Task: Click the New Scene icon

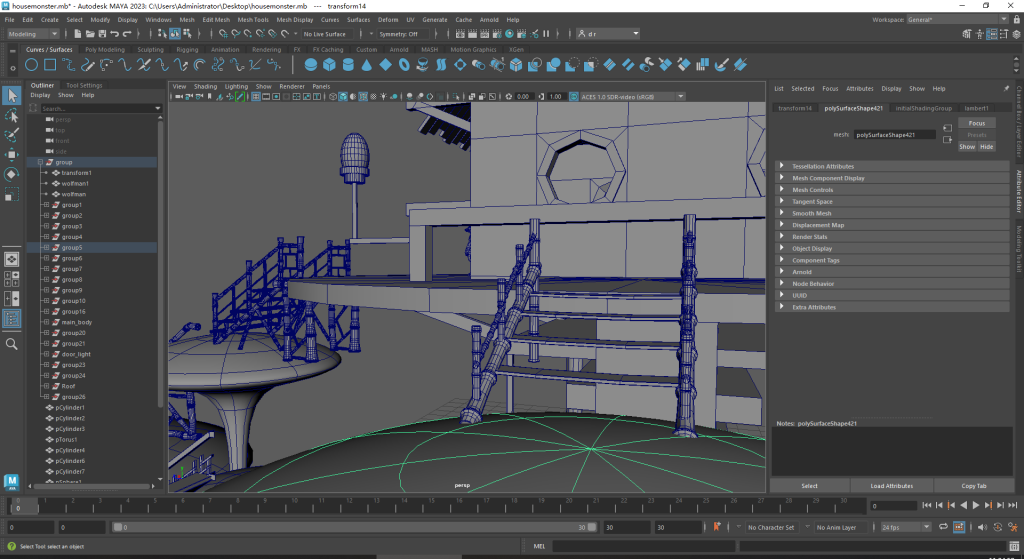Action: [x=78, y=34]
